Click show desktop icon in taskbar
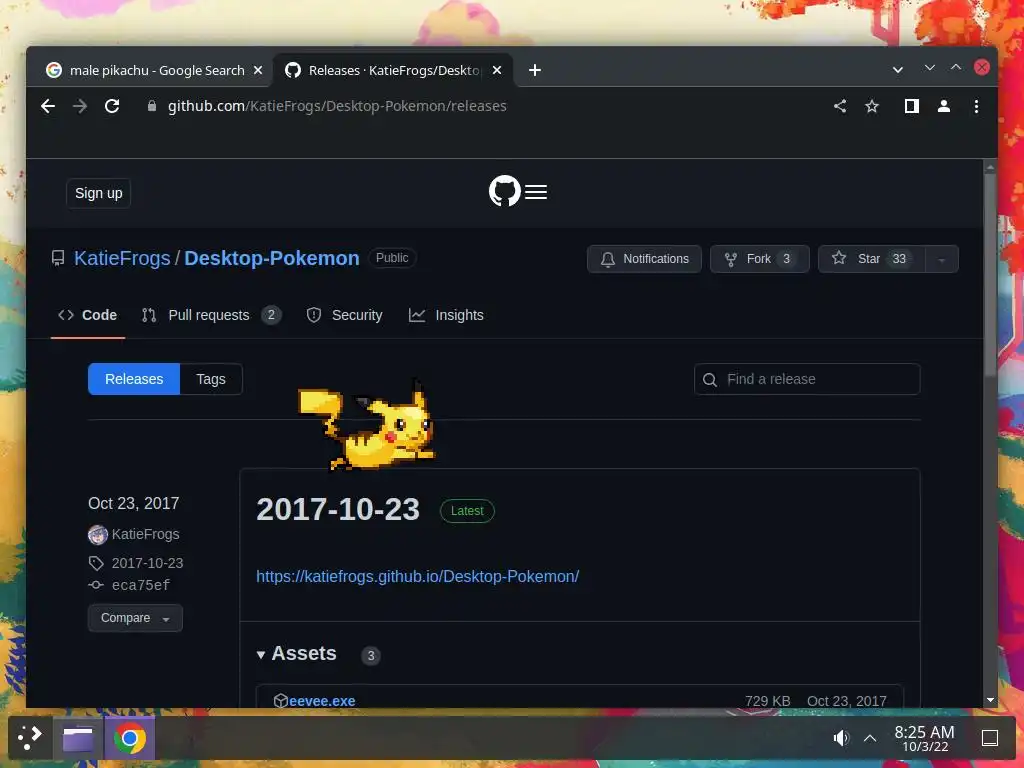This screenshot has width=1024, height=768. point(990,738)
